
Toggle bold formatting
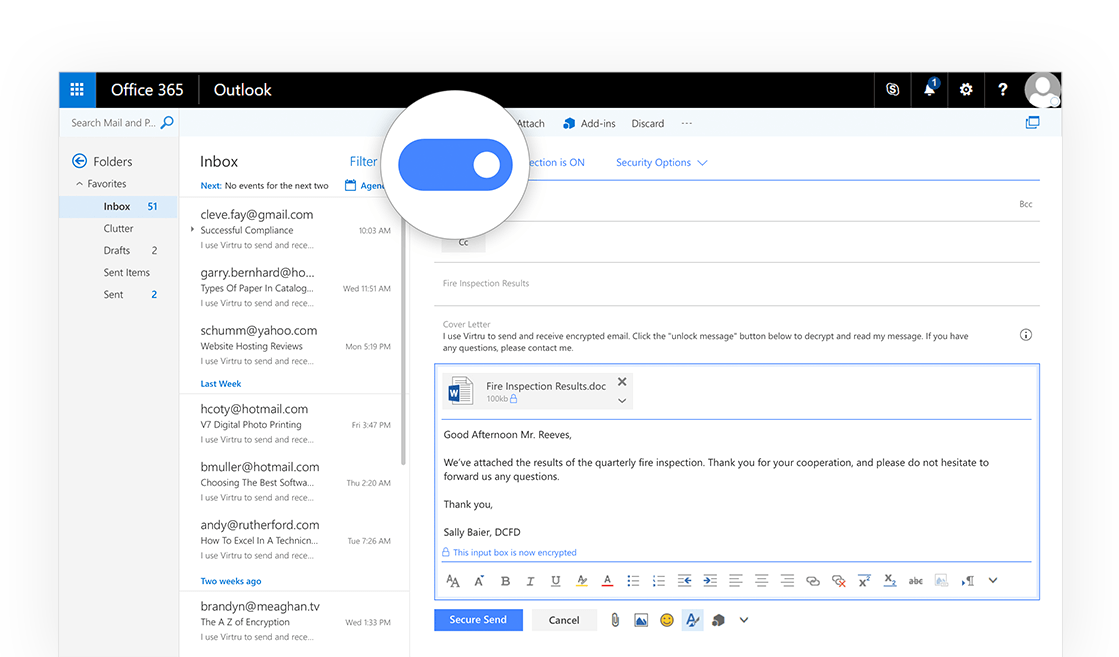click(505, 581)
